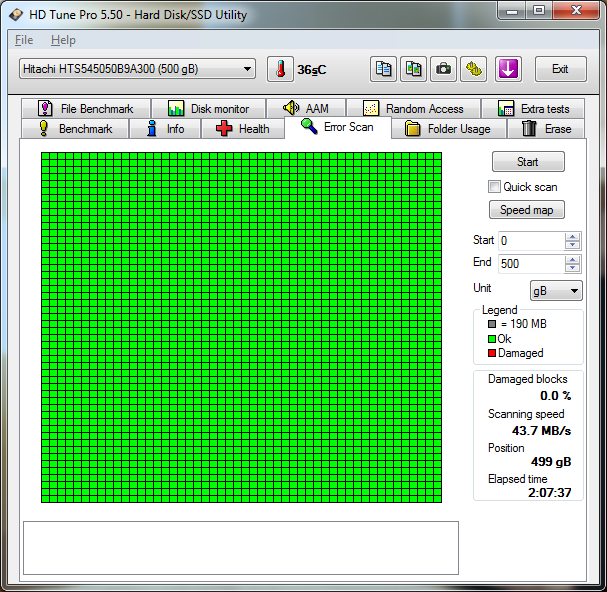
Task: Expand the Unit gB dropdown
Action: coord(556,291)
